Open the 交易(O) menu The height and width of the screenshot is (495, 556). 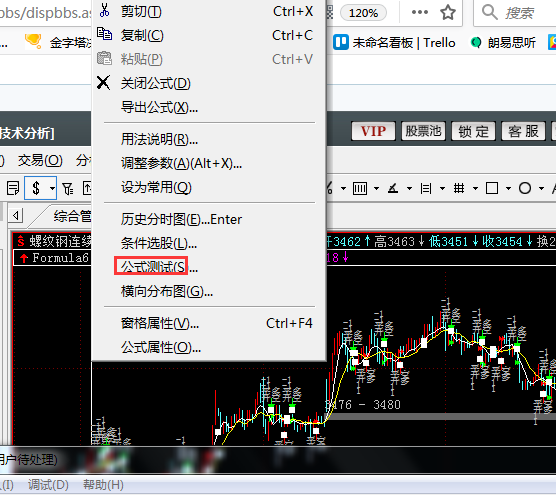click(x=40, y=161)
